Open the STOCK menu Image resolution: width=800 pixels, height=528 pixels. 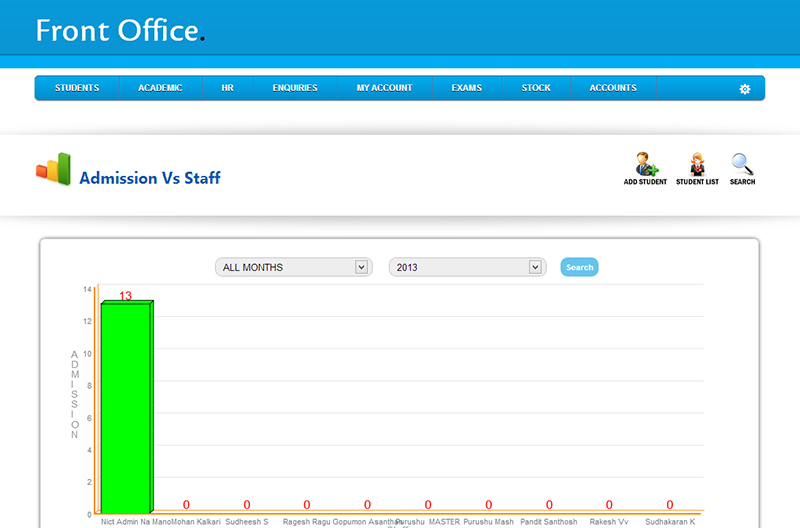536,88
